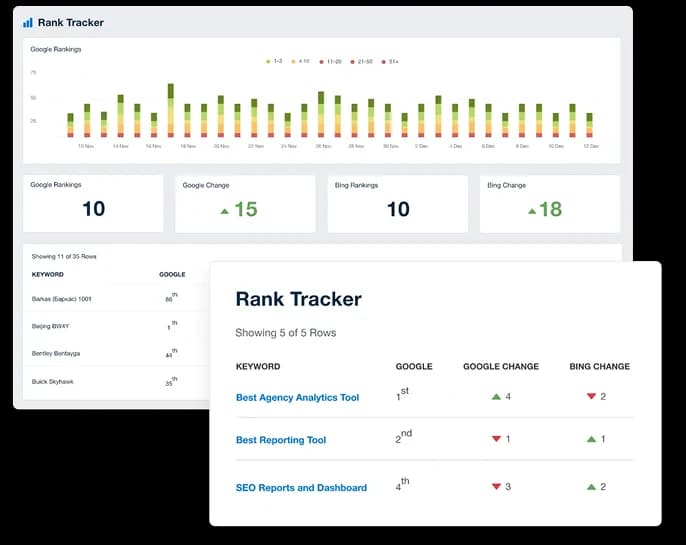This screenshot has width=686, height=545.
Task: Click green up arrow in SEO Reports row
Action: (x=591, y=486)
